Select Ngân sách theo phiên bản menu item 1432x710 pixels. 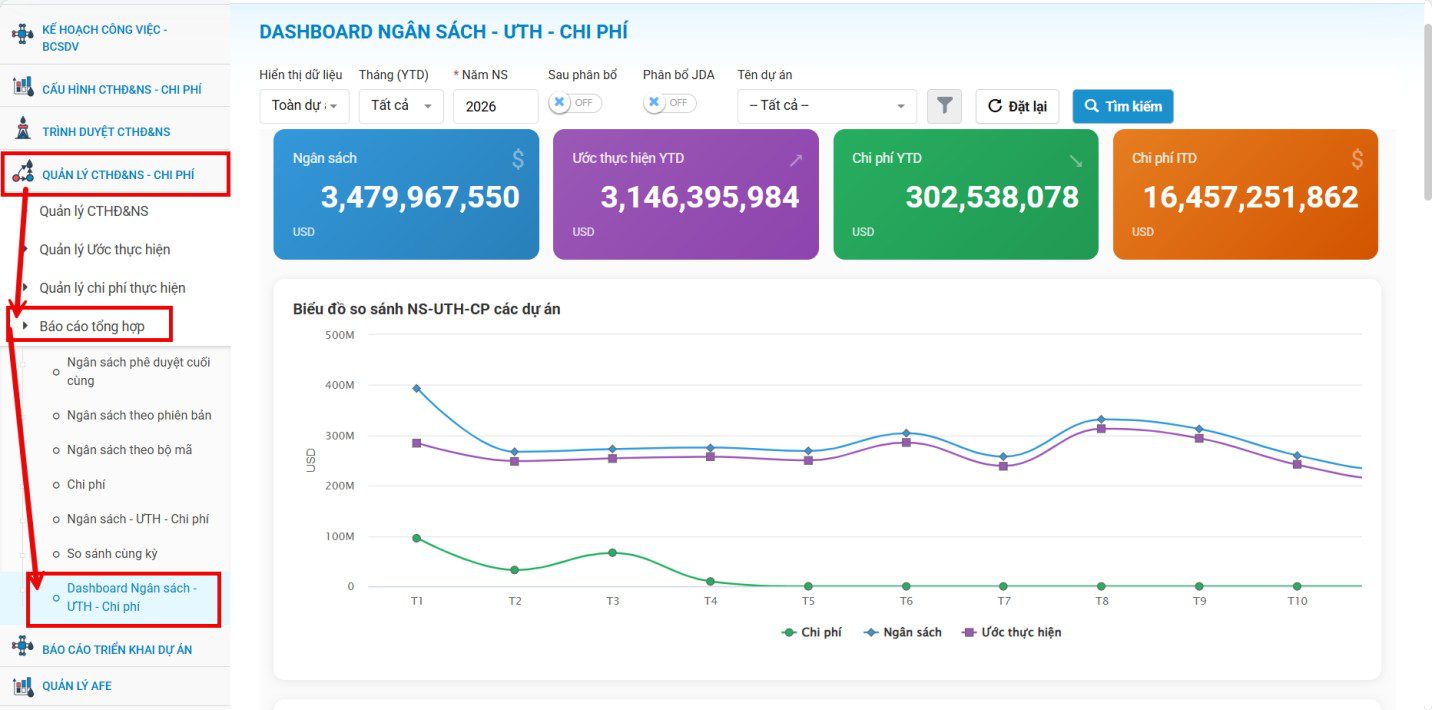pos(139,415)
